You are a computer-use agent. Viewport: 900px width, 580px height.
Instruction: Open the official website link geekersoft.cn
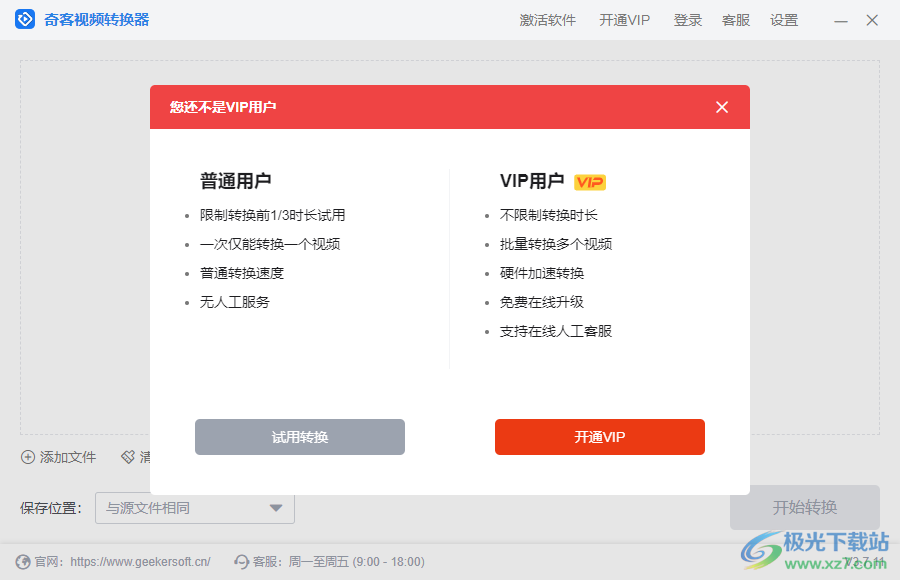tap(140, 562)
